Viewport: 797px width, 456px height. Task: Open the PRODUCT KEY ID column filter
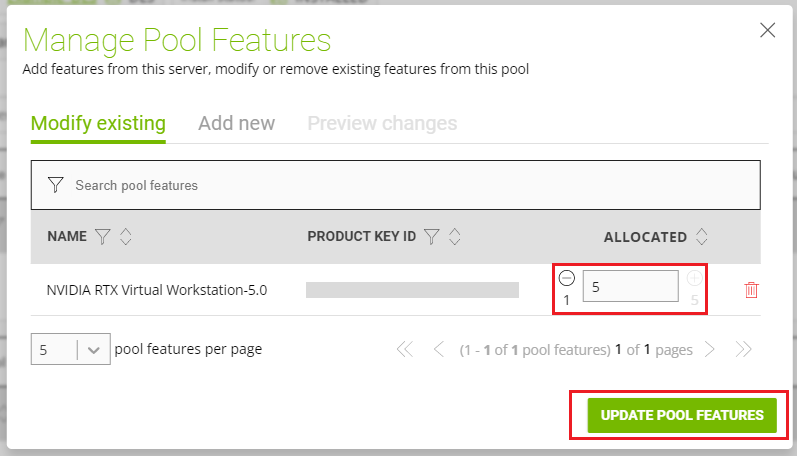click(x=431, y=237)
